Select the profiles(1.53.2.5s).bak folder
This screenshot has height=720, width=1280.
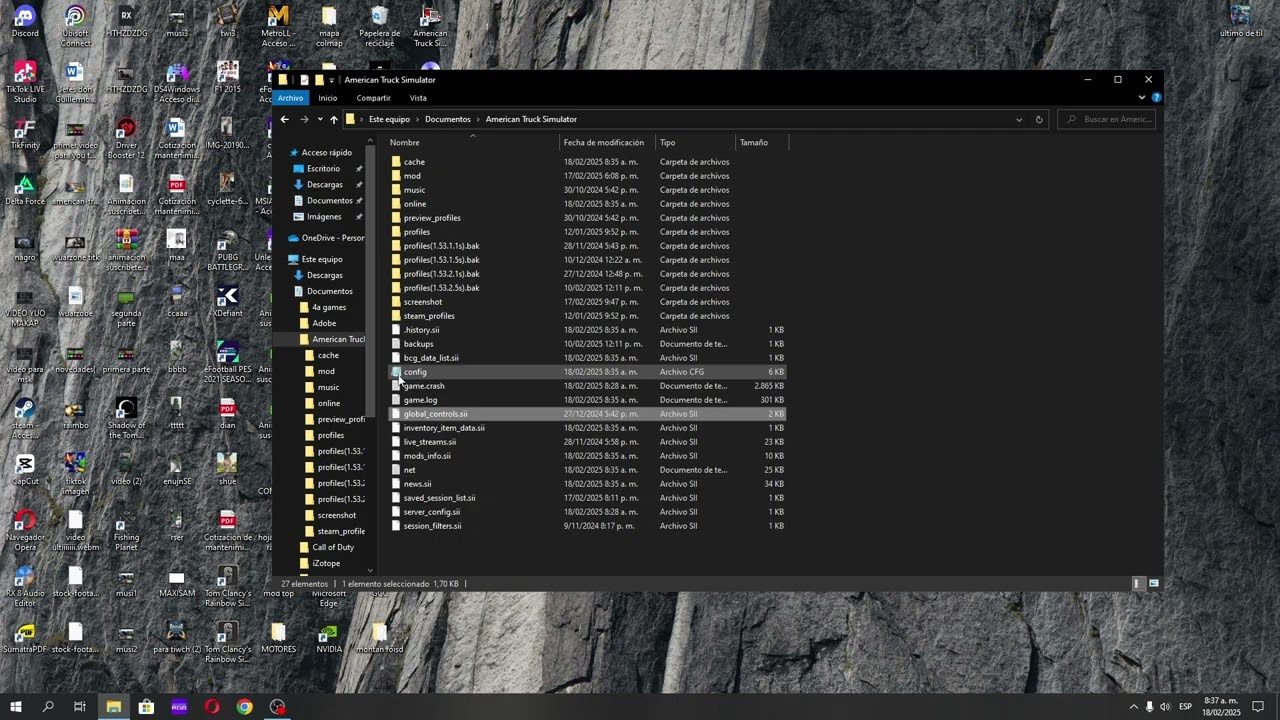coord(587,288)
